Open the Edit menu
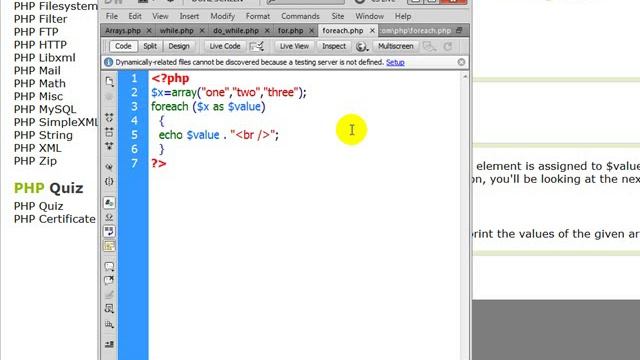 135,16
